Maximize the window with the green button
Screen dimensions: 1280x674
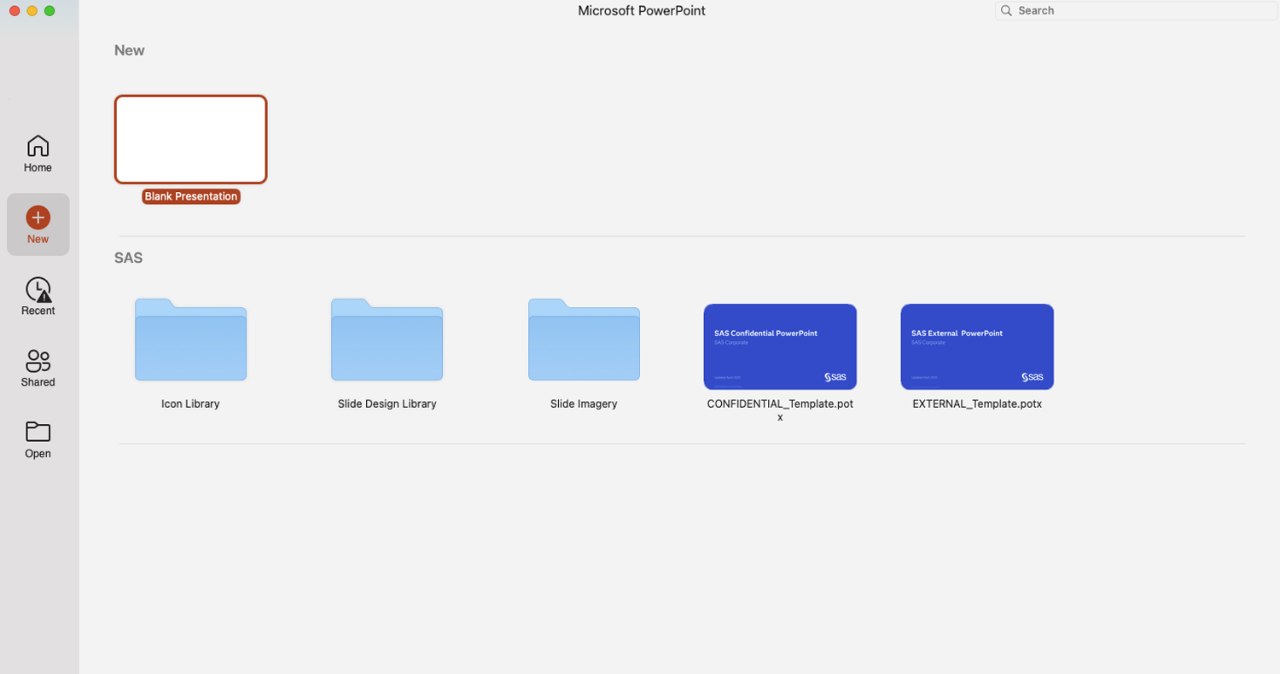coord(50,11)
